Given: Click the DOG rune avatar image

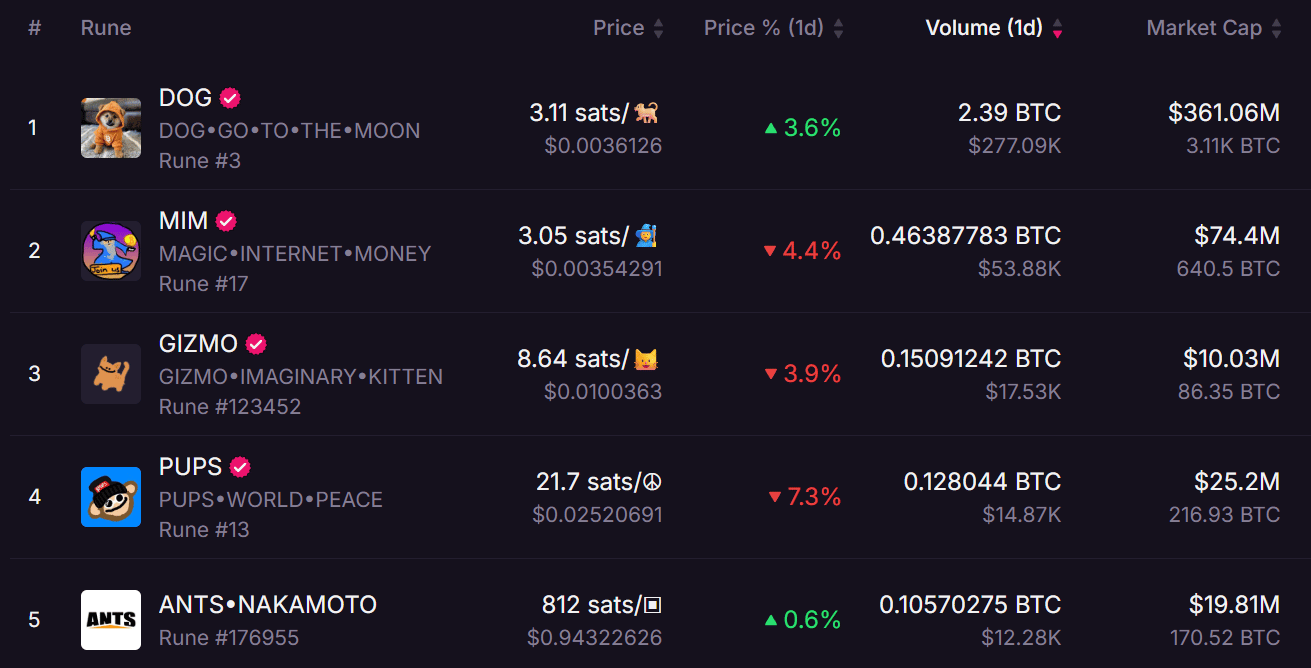Looking at the screenshot, I should pyautogui.click(x=110, y=128).
